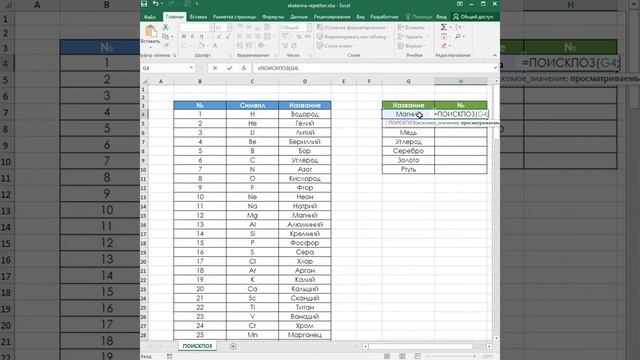Toggle italic formatting with the К button

click(192, 36)
